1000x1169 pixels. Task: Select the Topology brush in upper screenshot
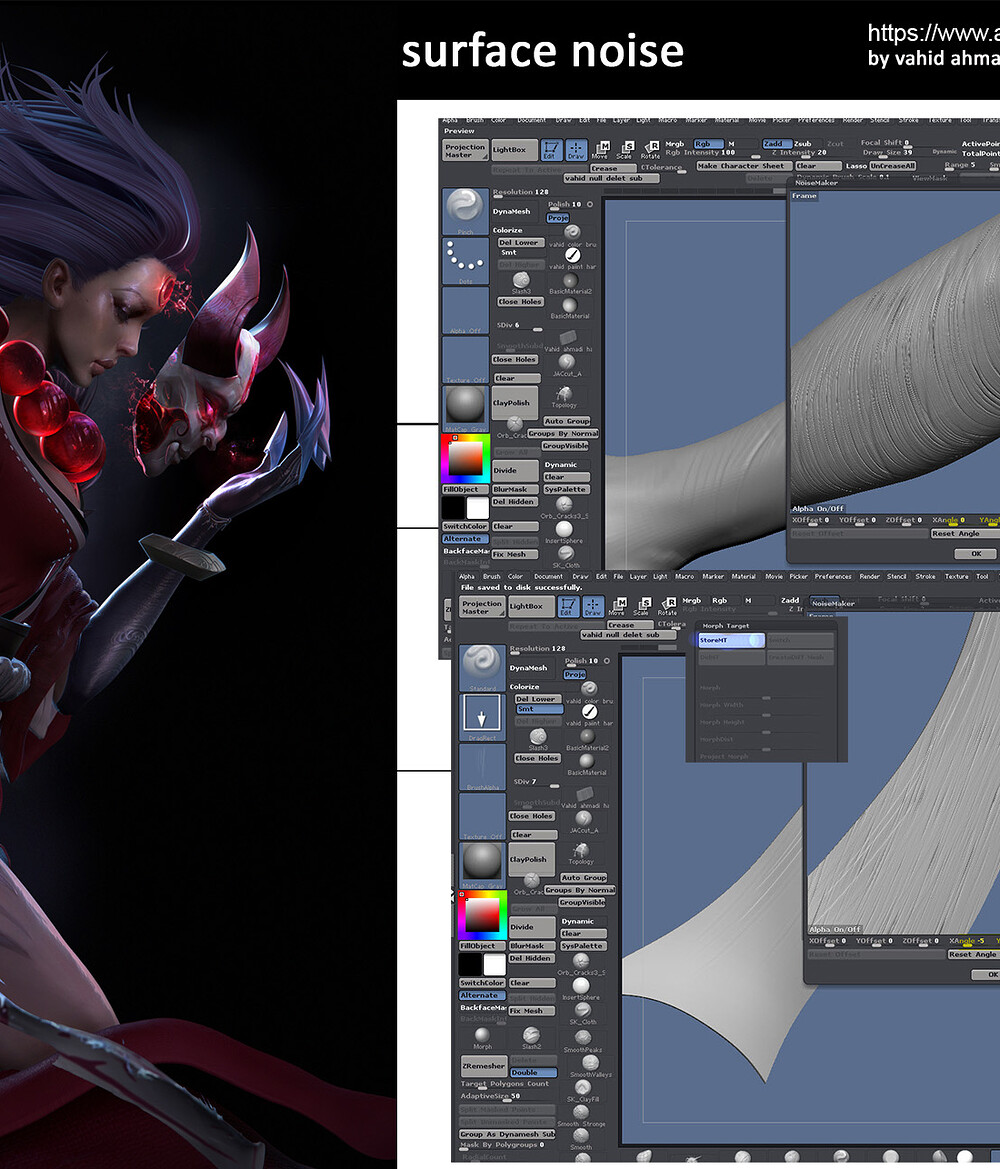[564, 396]
